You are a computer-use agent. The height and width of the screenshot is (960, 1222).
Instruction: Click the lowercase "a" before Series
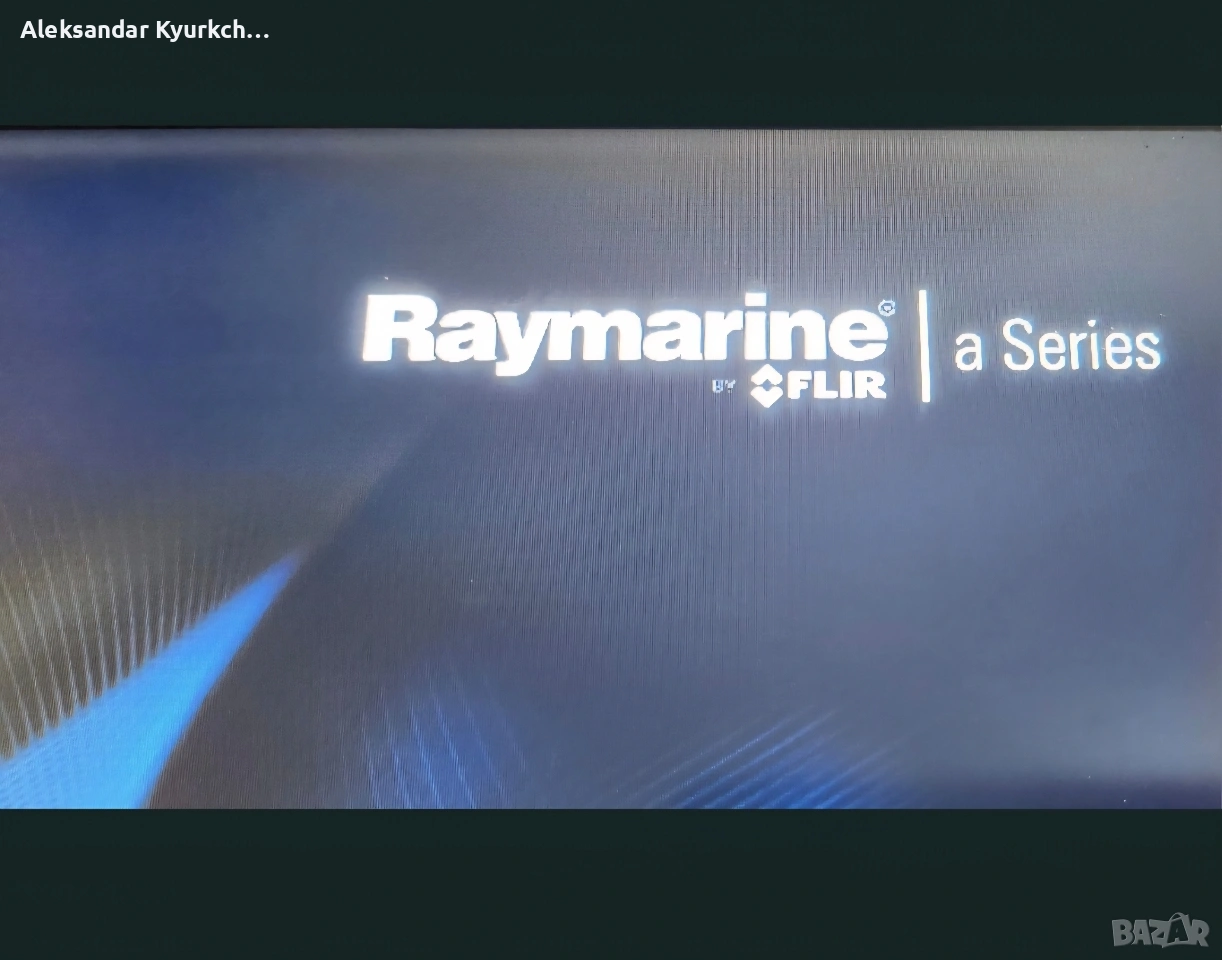[x=967, y=350]
